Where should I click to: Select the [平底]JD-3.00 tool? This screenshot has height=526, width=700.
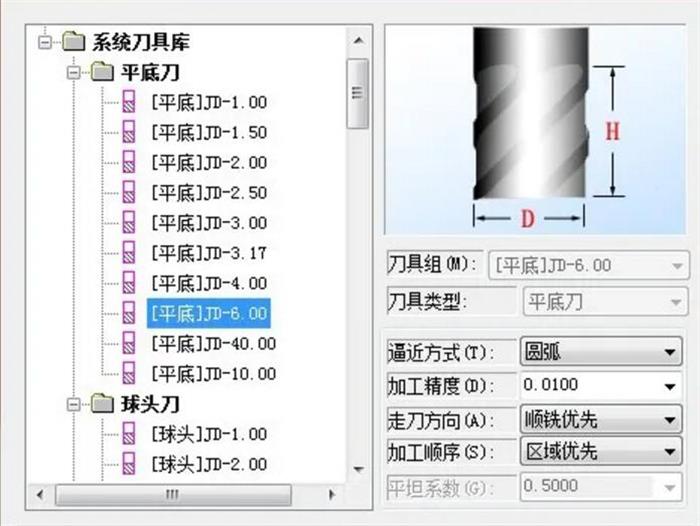point(209,223)
